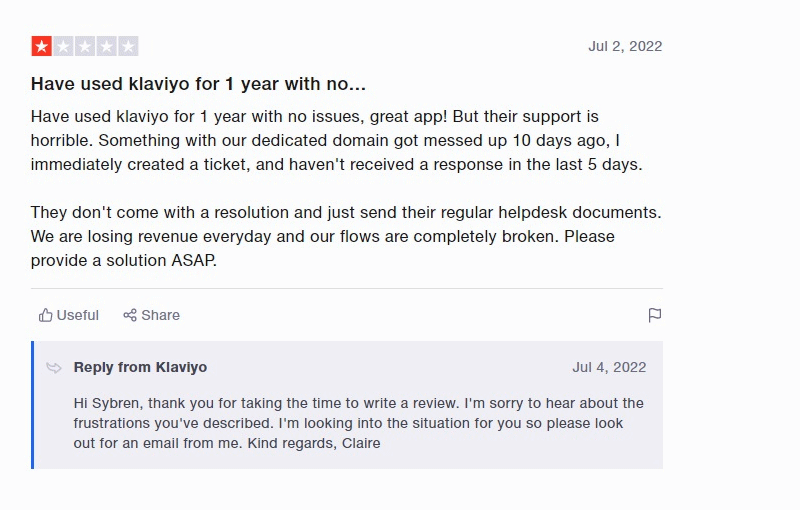This screenshot has width=800, height=510.
Task: Click the divider line above Useful
Action: (346, 289)
